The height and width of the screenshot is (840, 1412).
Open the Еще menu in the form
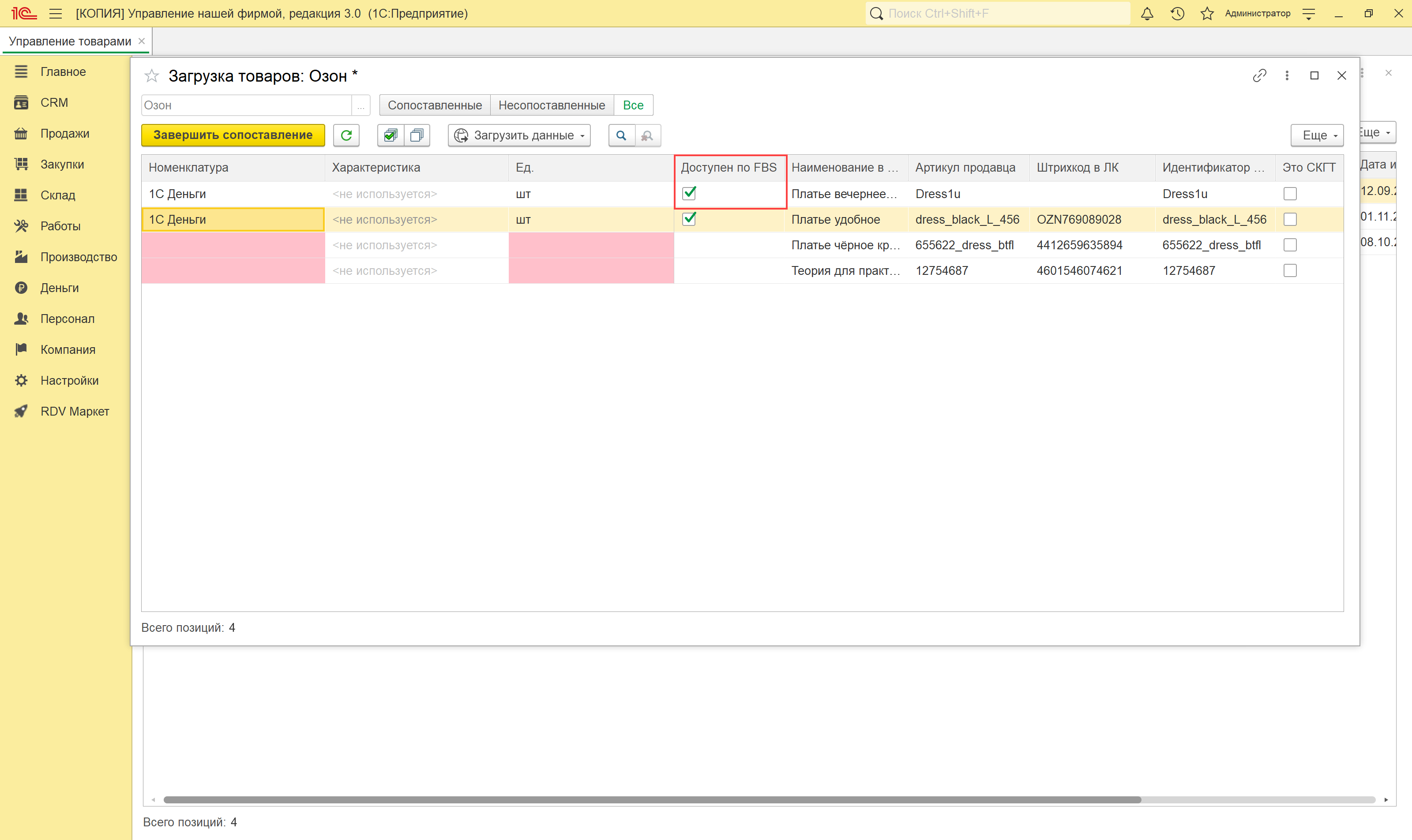pyautogui.click(x=1317, y=135)
